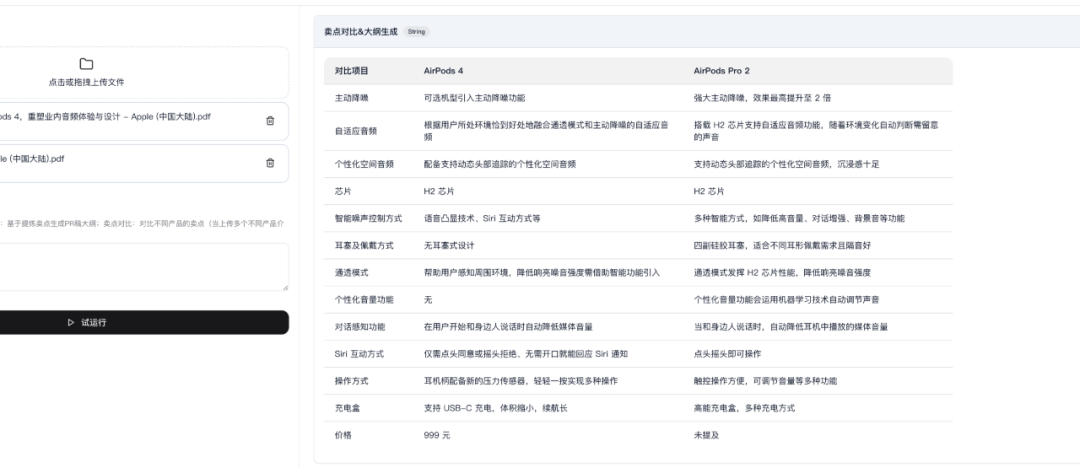
Task: Select the 个性化音量功能 row label
Action: (364, 300)
